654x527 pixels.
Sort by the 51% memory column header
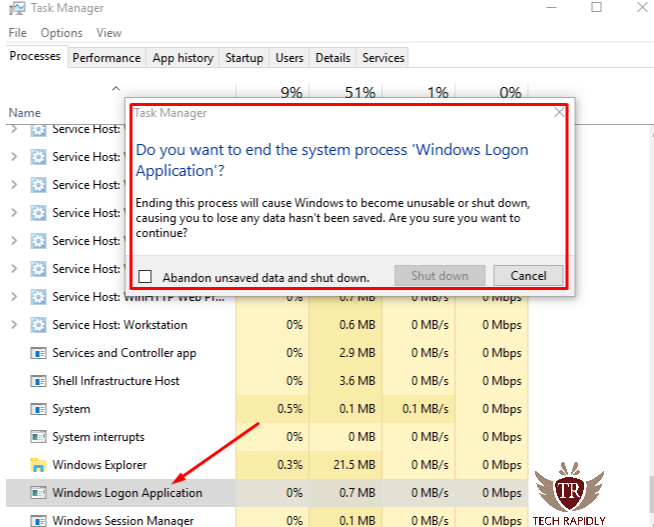tap(360, 92)
